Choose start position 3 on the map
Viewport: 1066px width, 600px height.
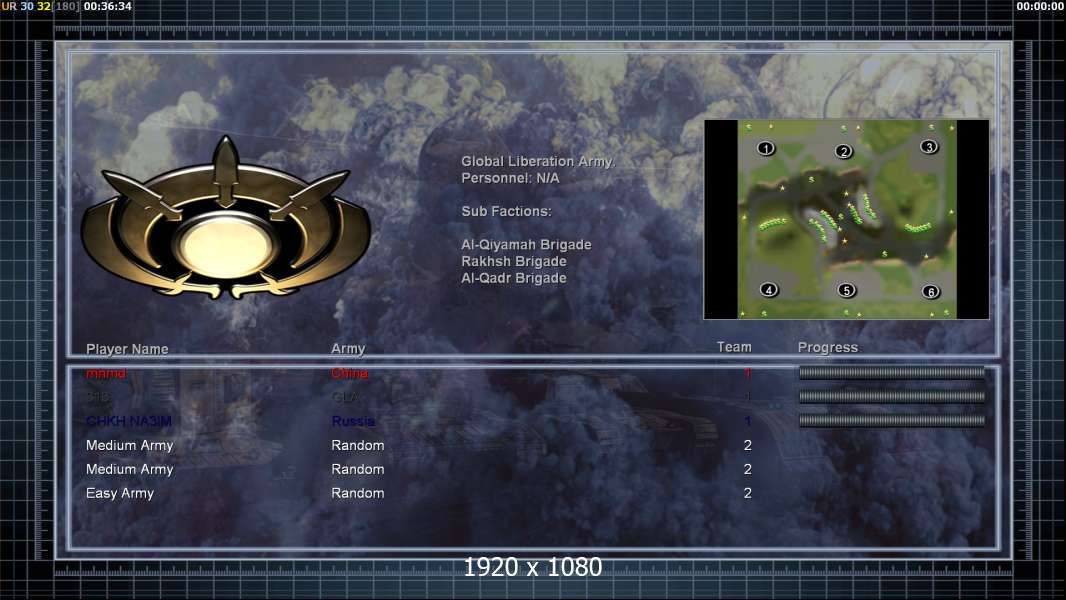click(929, 147)
